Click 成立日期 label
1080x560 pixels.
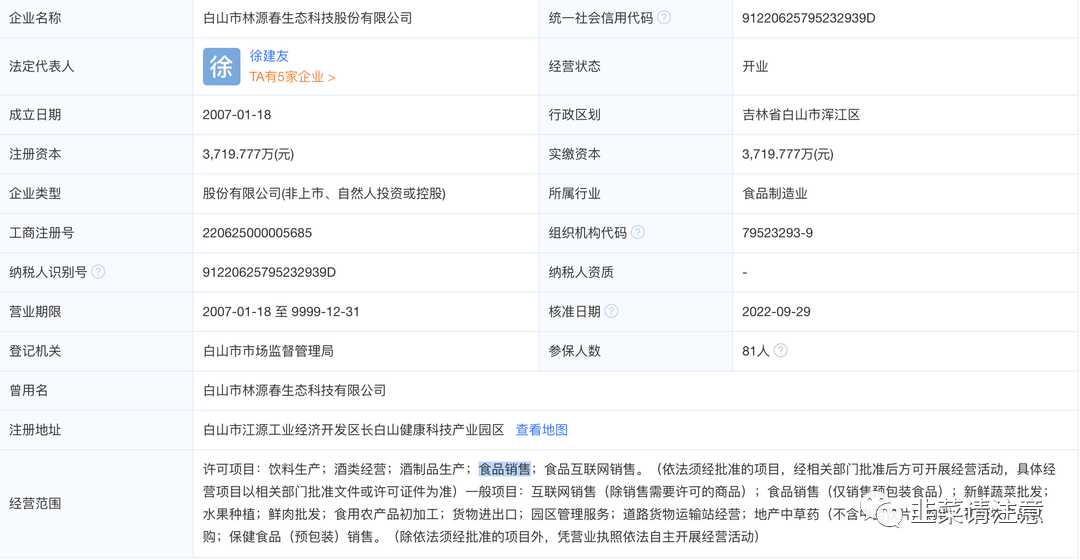point(35,115)
